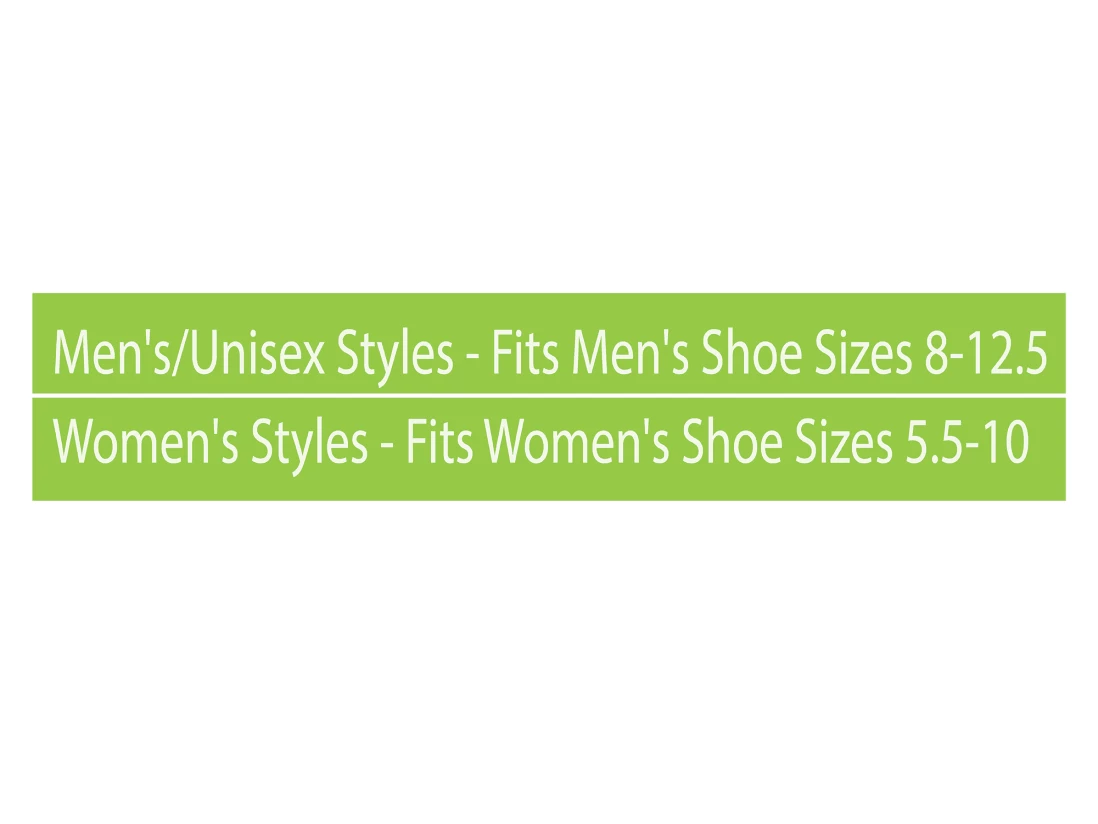This screenshot has width=1098, height=824.
Task: Click the white divider line between banners
Action: coord(549,396)
